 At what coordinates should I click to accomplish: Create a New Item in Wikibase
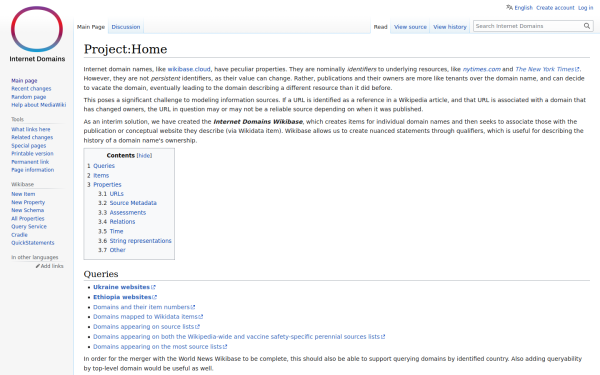tap(23, 194)
